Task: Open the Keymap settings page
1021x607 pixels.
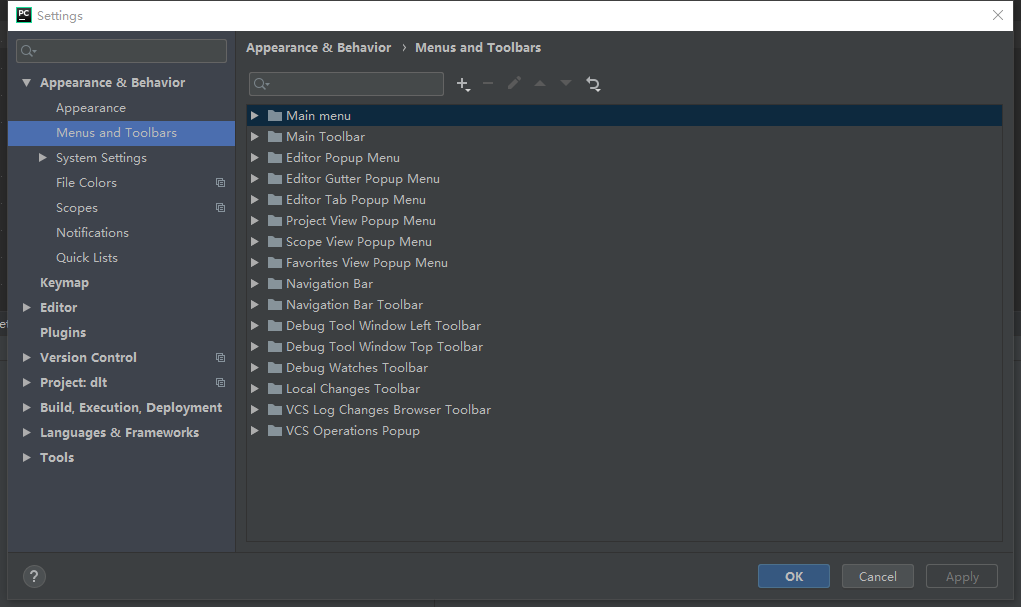Action: (x=62, y=282)
